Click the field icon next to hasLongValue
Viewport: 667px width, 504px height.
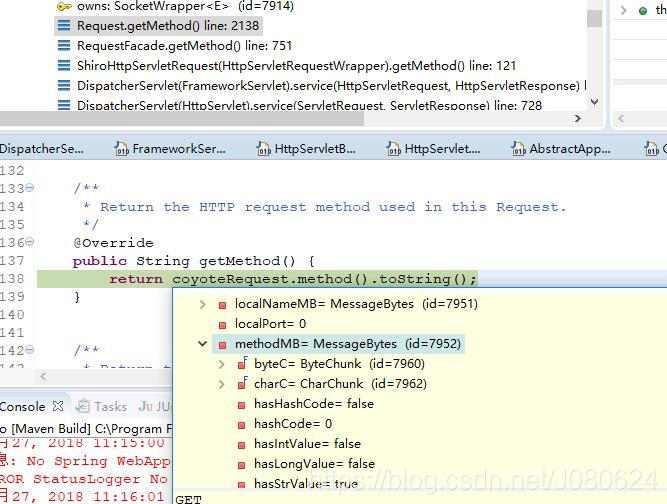point(242,465)
